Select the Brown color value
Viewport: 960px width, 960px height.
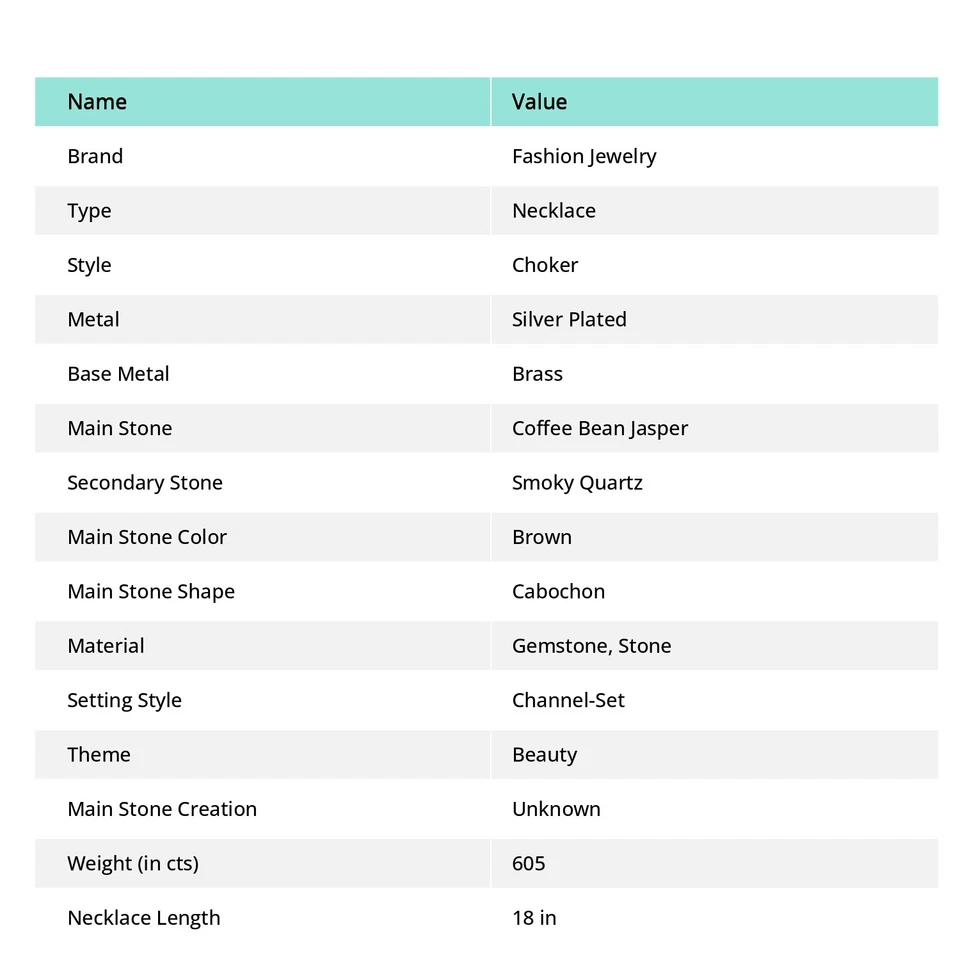coord(542,537)
